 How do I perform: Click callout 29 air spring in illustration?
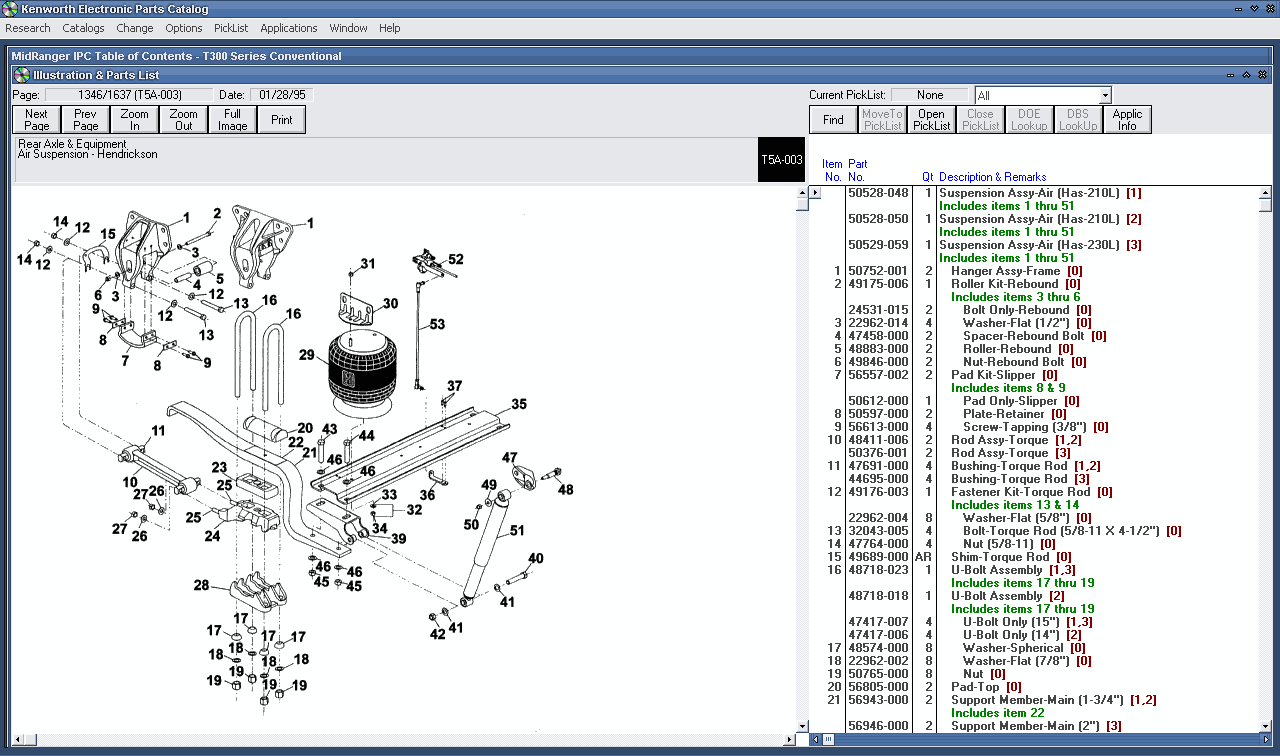[306, 354]
